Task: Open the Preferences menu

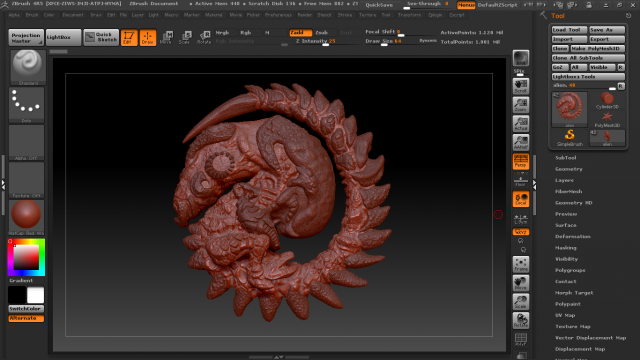Action: (x=278, y=15)
